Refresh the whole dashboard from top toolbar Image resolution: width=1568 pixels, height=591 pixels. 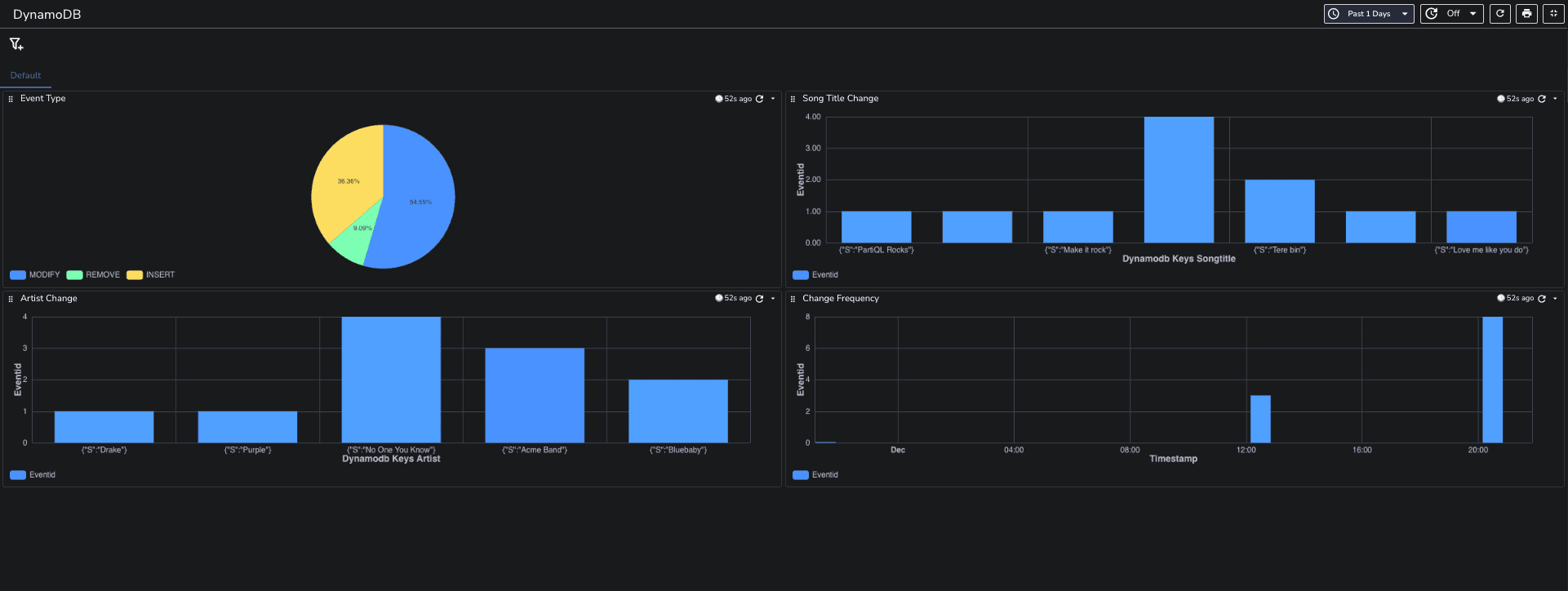click(1499, 14)
